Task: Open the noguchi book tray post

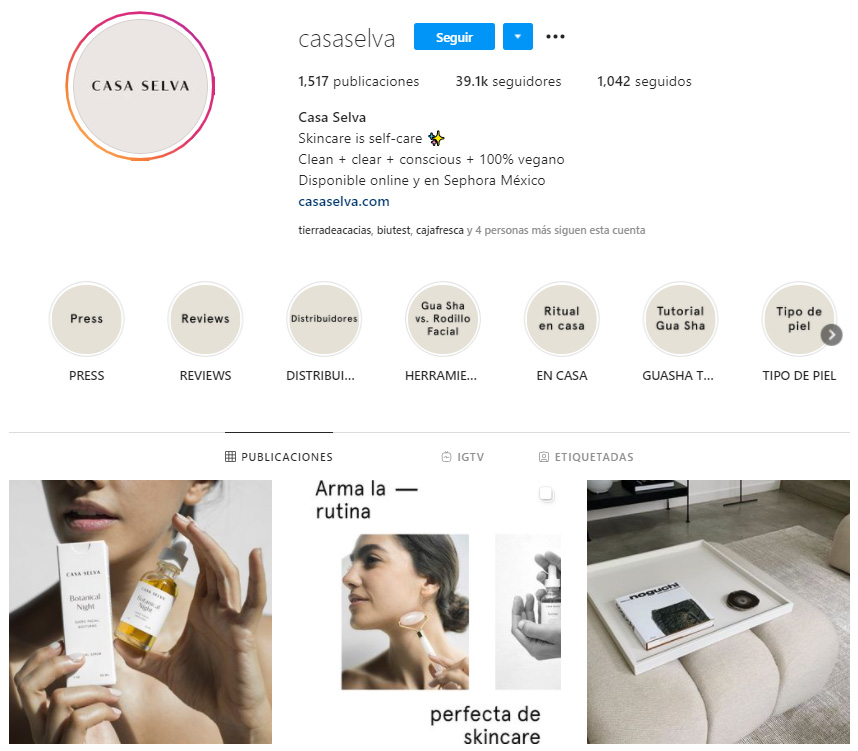Action: [x=718, y=612]
